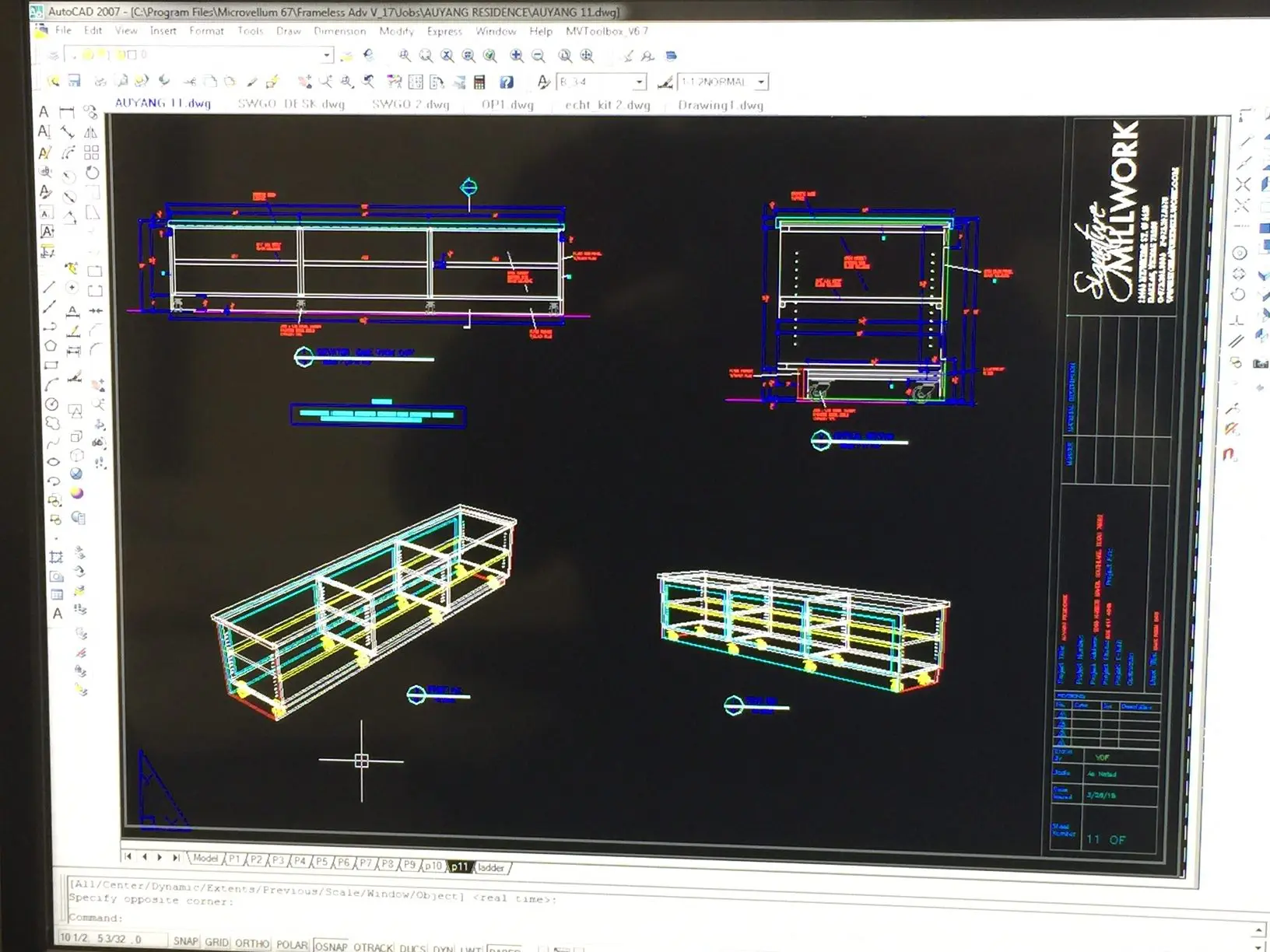This screenshot has width=1270, height=952.
Task: Open the QuickCalc calculator icon
Action: point(479,82)
